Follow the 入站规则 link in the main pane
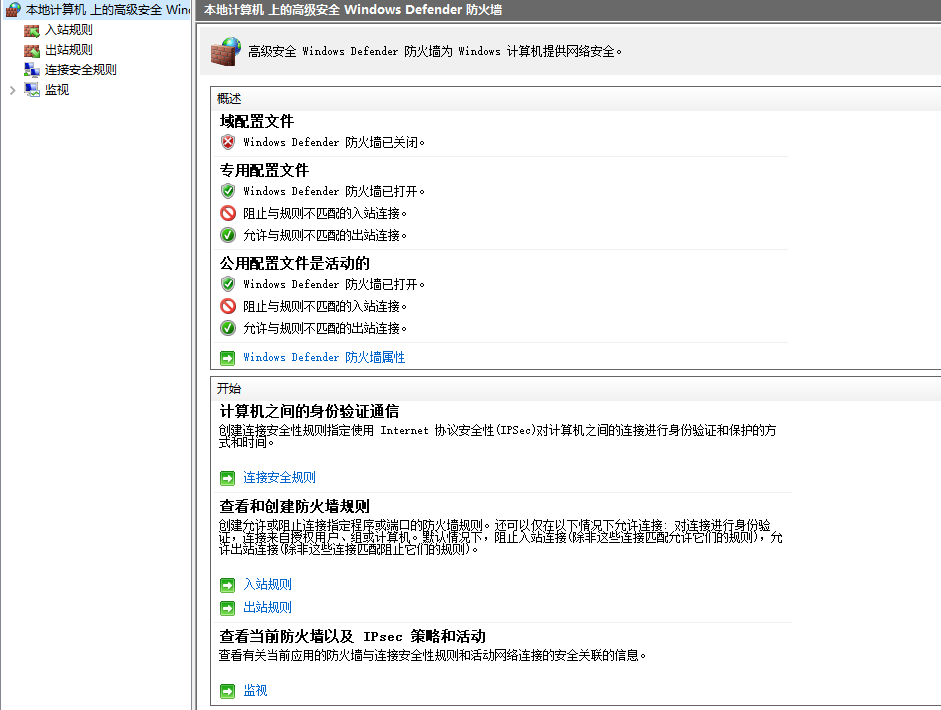This screenshot has width=941, height=710. coord(267,584)
